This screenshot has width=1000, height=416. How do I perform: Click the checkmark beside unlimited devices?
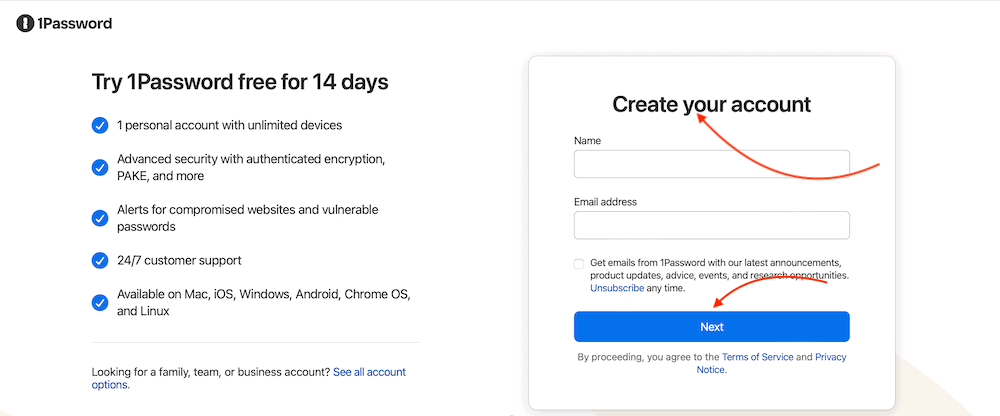pyautogui.click(x=100, y=126)
